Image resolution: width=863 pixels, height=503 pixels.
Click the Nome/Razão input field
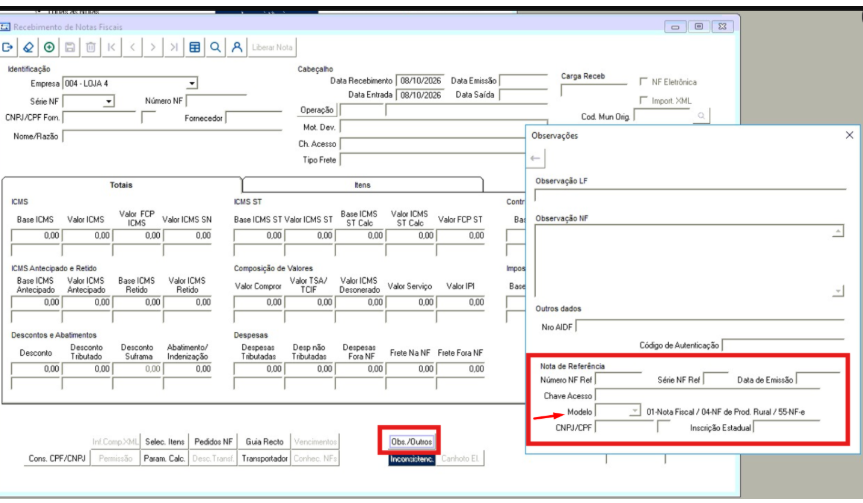172,136
